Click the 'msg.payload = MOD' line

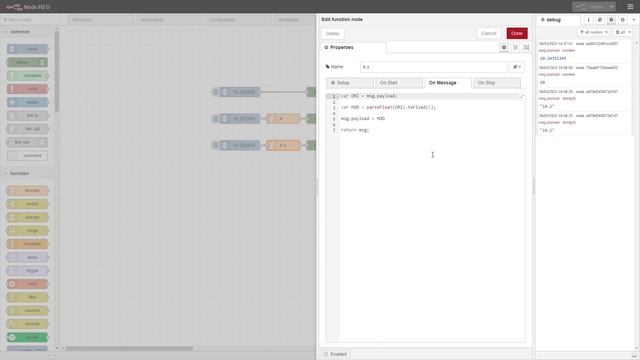(x=362, y=118)
